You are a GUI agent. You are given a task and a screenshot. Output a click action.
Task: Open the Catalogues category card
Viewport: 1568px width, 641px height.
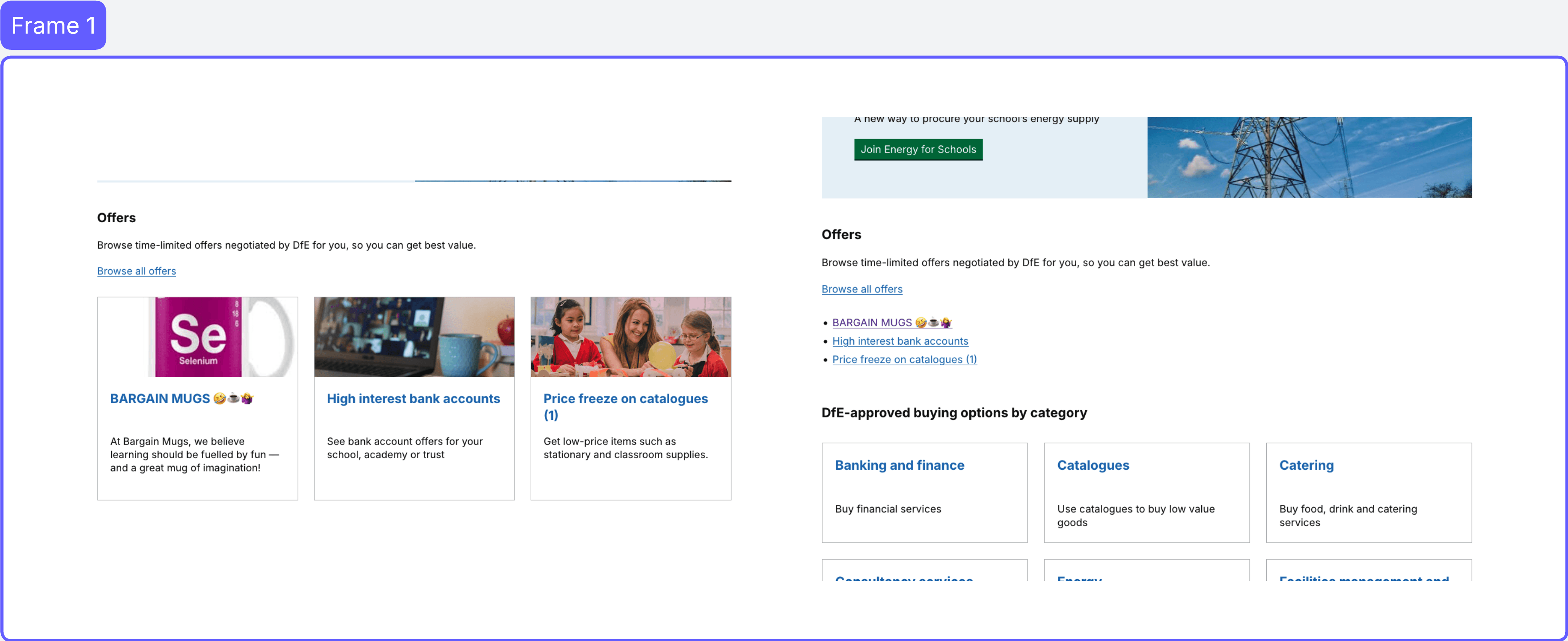point(1092,465)
